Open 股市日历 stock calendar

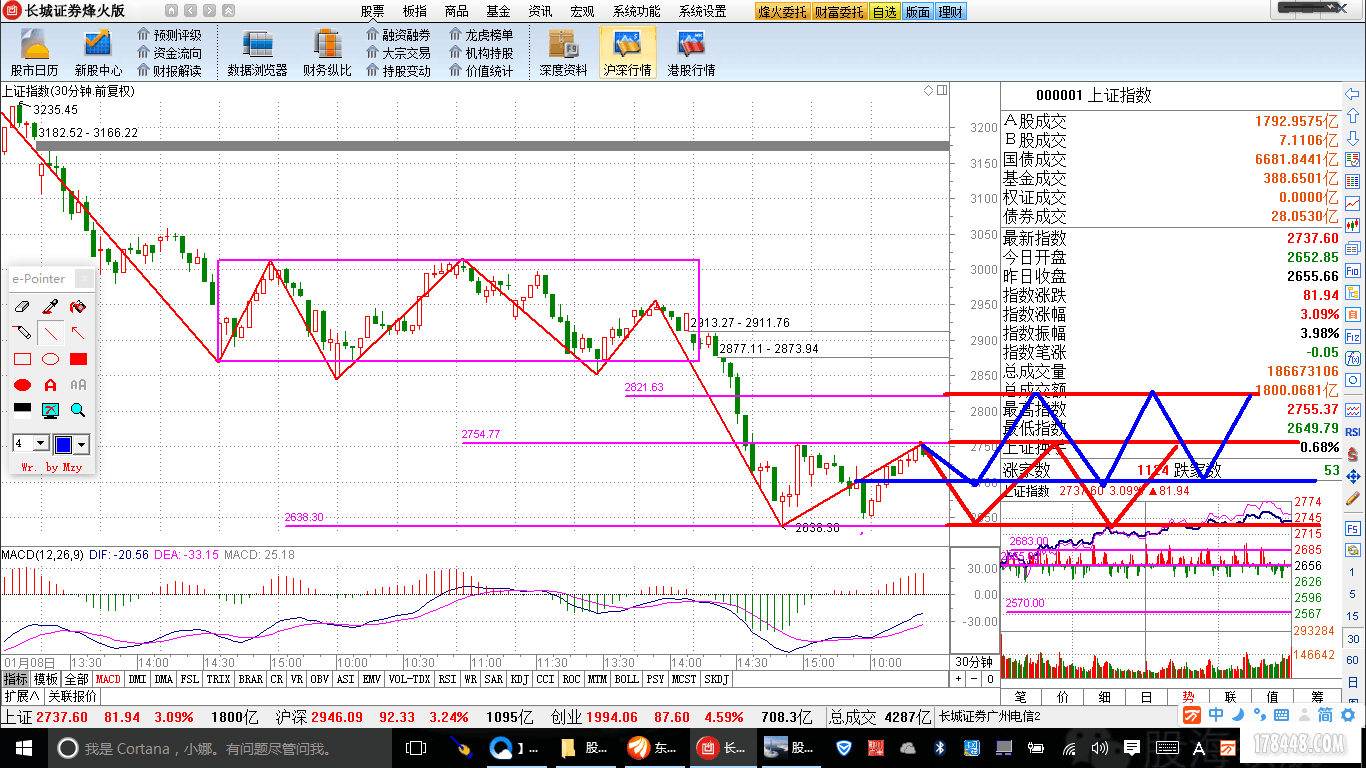click(x=35, y=53)
